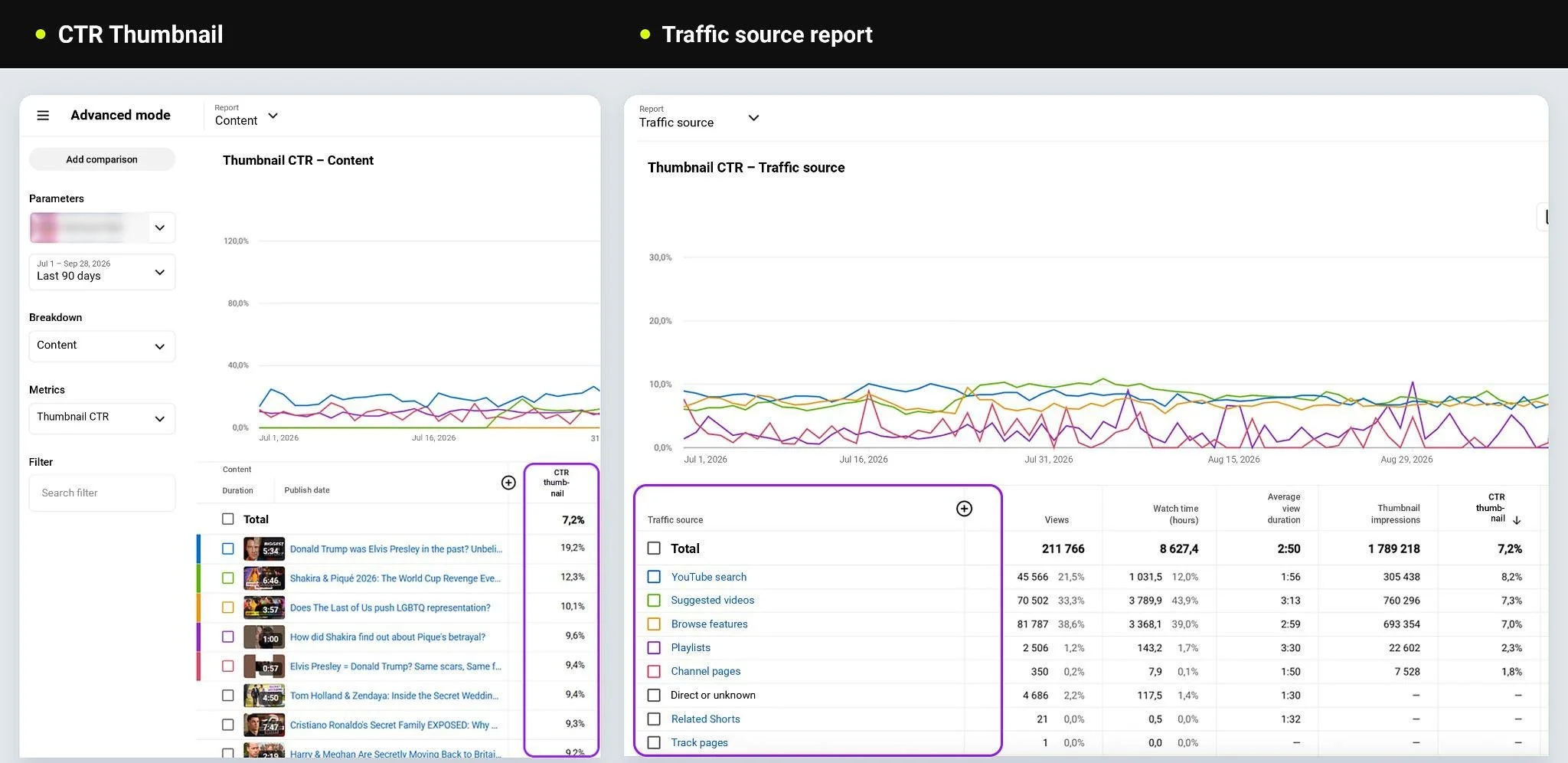Screen dimensions: 1568x763
Task: Click the add column plus icon in Traffic source table
Action: click(964, 509)
